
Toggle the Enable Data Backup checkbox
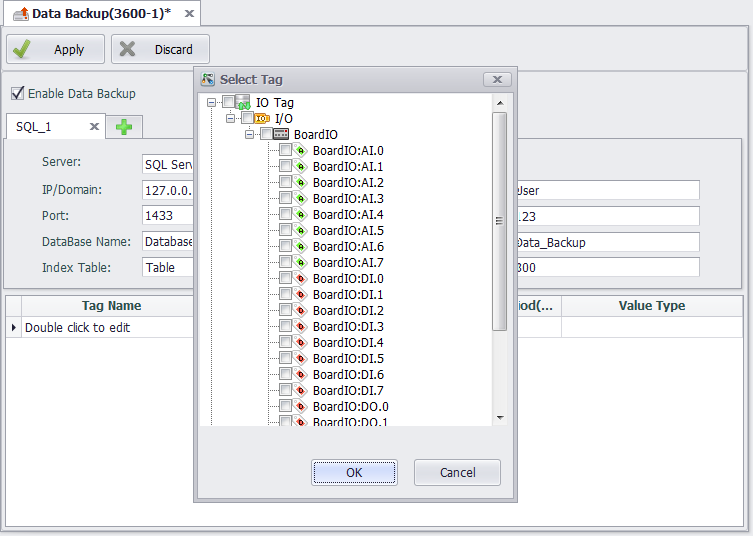click(17, 93)
